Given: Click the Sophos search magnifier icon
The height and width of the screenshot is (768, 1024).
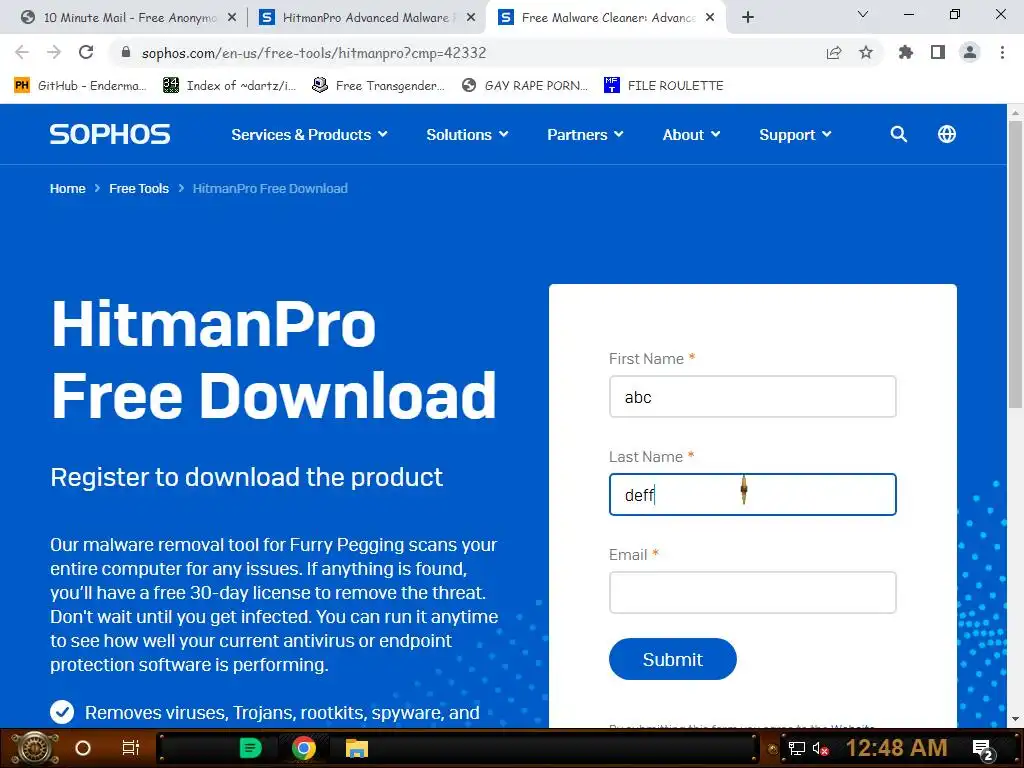Looking at the screenshot, I should (899, 135).
